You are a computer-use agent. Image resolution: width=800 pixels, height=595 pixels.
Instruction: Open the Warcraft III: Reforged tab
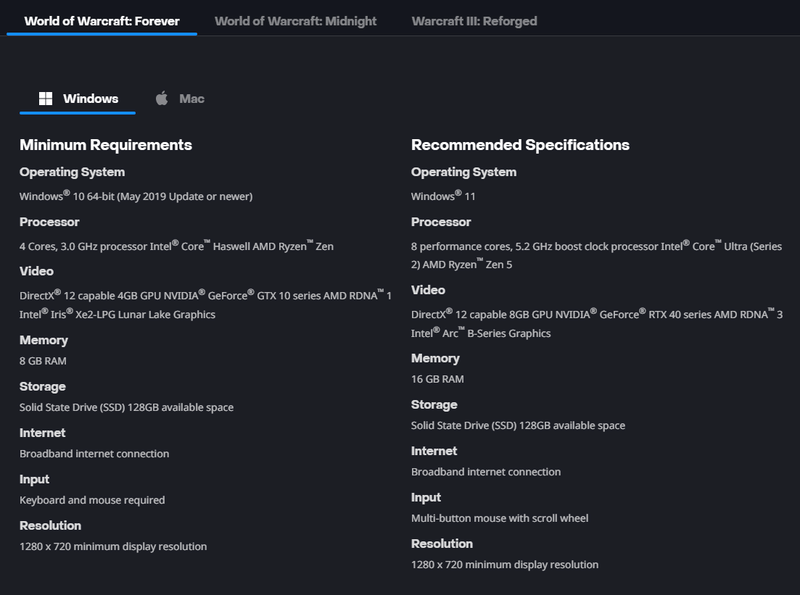point(474,21)
